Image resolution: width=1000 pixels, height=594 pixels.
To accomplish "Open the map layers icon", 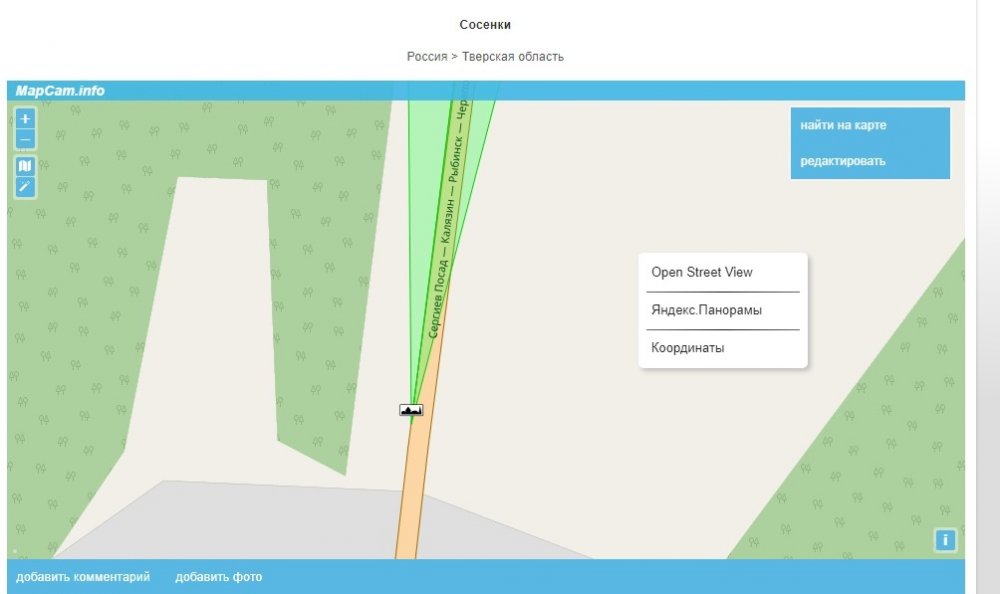I will [x=25, y=166].
